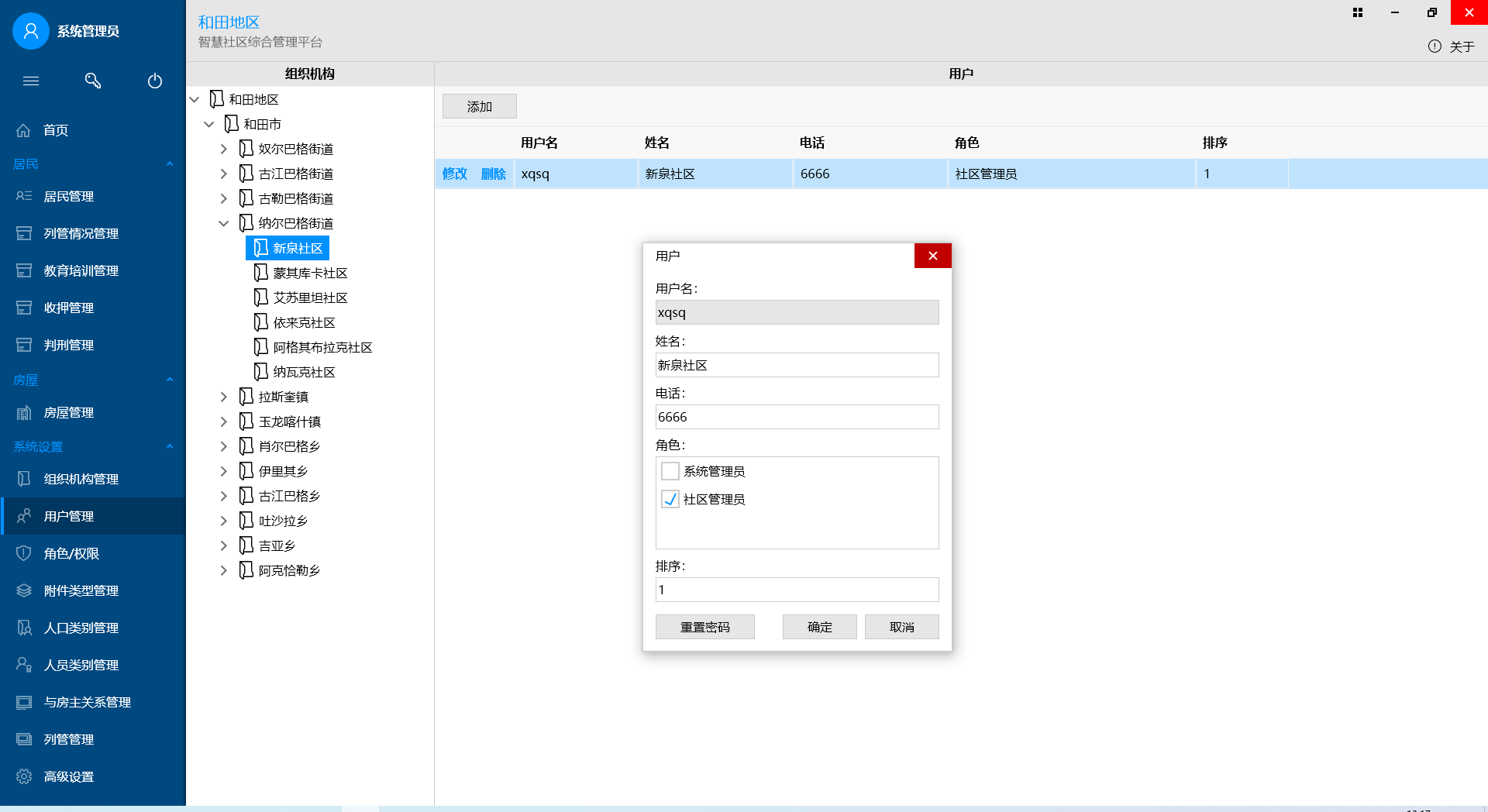This screenshot has height=812, width=1488.
Task: Click the 删除 link for xqsq
Action: coord(493,174)
